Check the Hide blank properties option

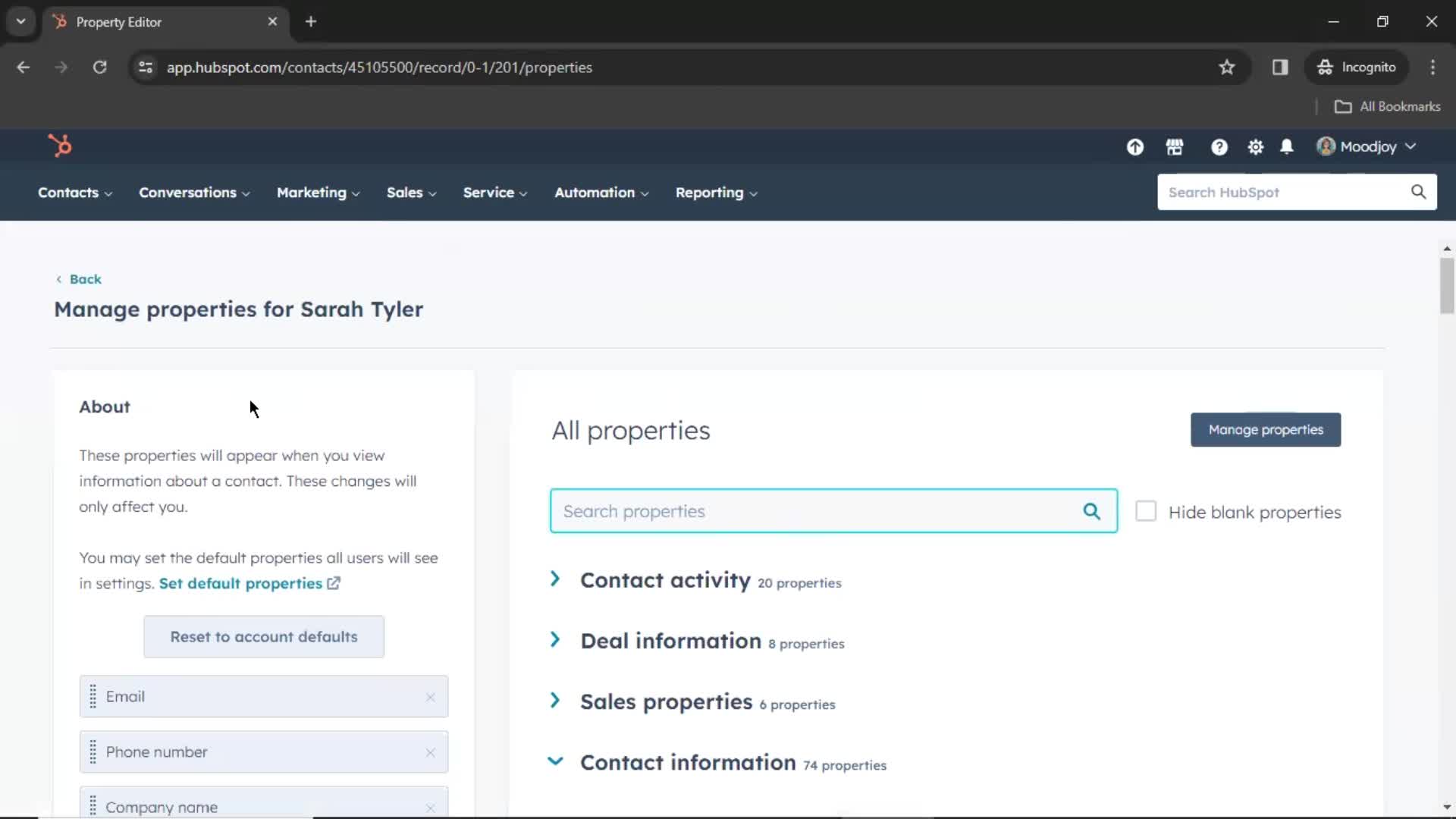click(x=1146, y=511)
